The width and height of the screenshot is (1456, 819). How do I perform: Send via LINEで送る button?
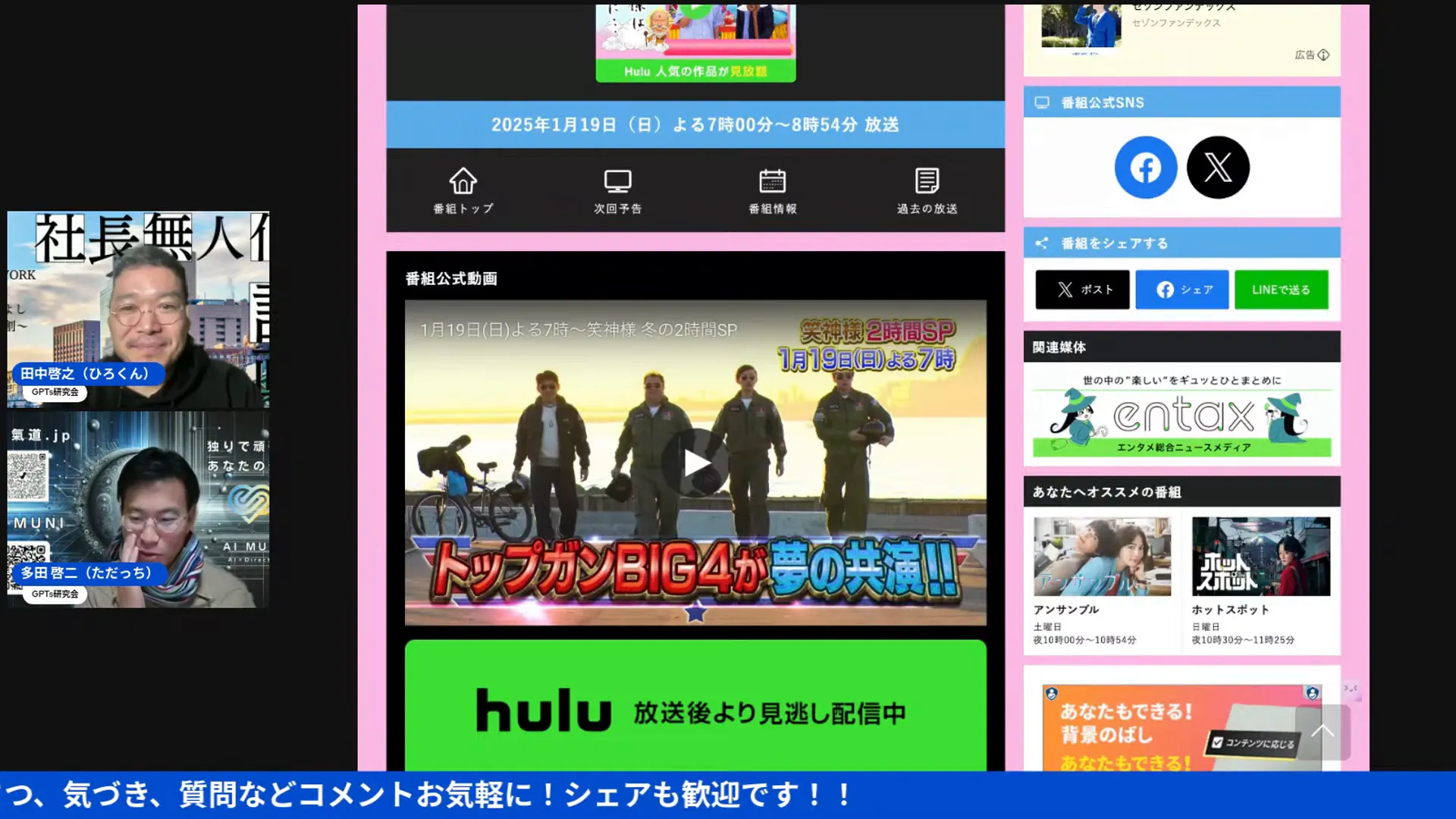[1281, 290]
